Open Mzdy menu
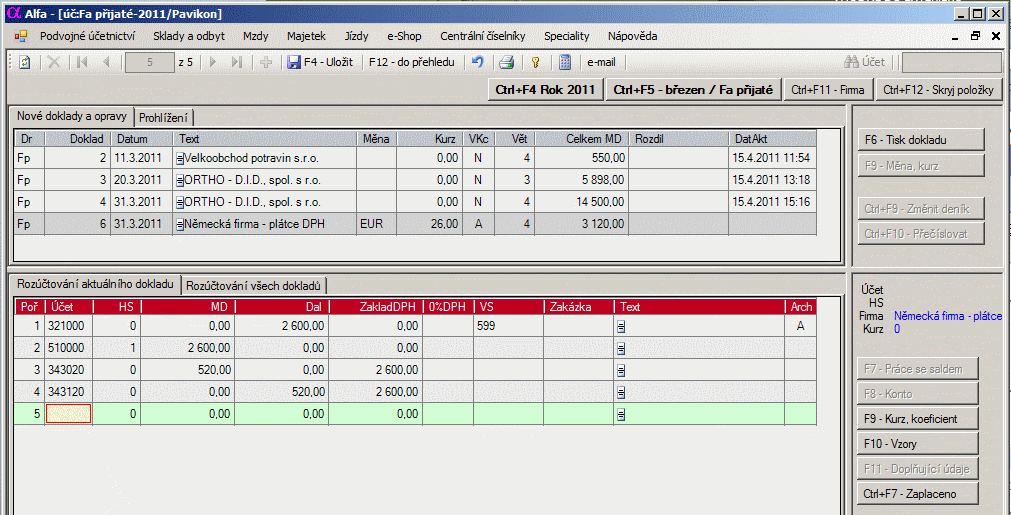 255,36
